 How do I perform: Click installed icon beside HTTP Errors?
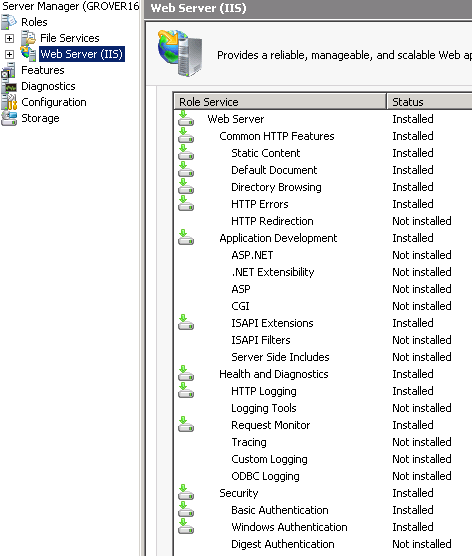click(x=186, y=204)
